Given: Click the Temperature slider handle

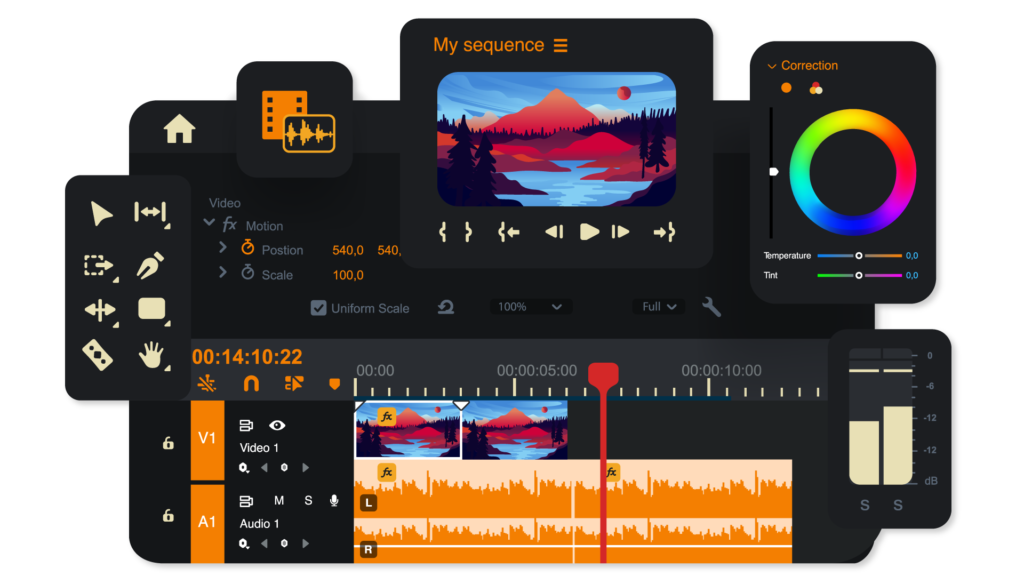Looking at the screenshot, I should (x=858, y=256).
